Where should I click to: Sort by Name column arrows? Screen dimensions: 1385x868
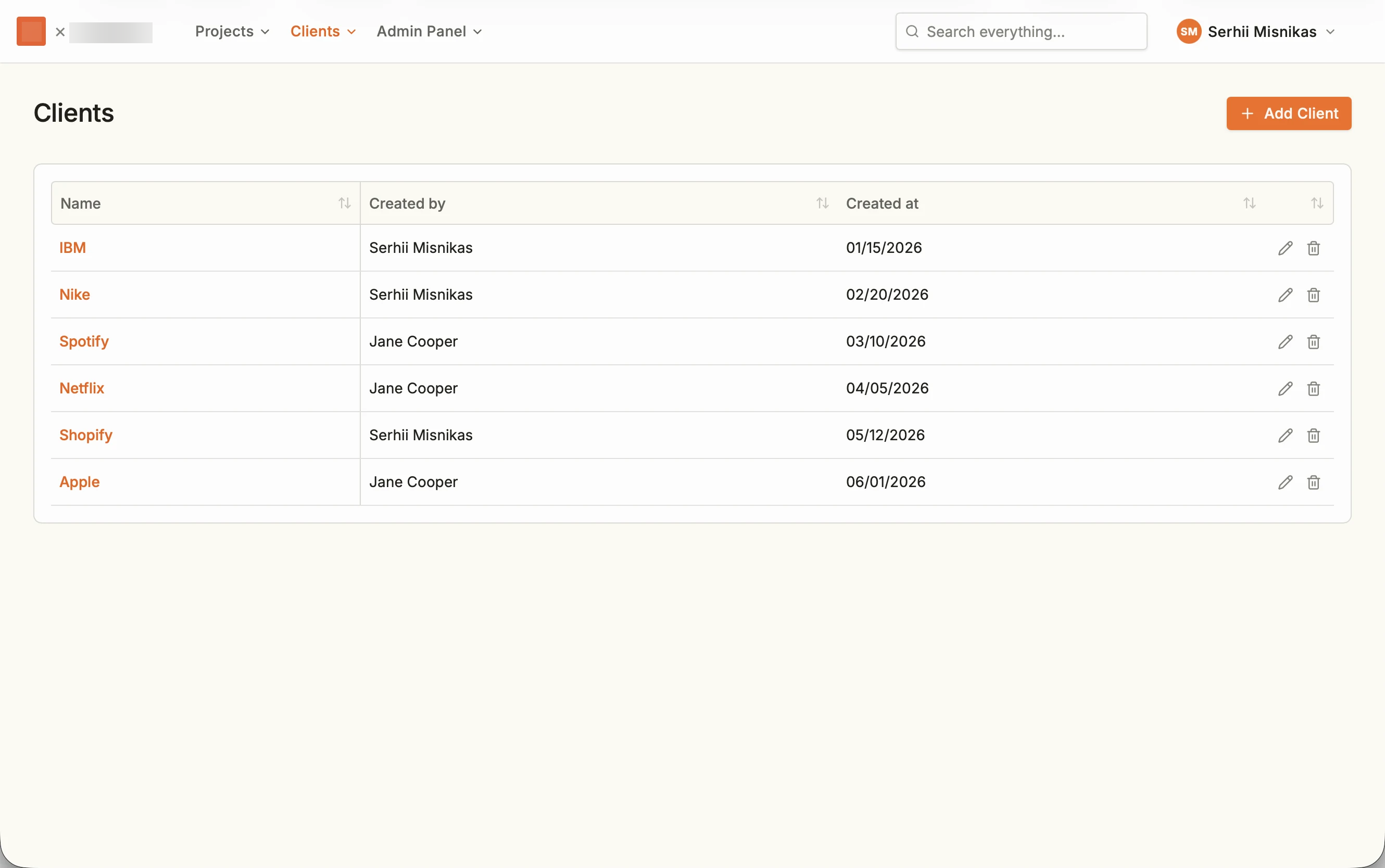[345, 203]
